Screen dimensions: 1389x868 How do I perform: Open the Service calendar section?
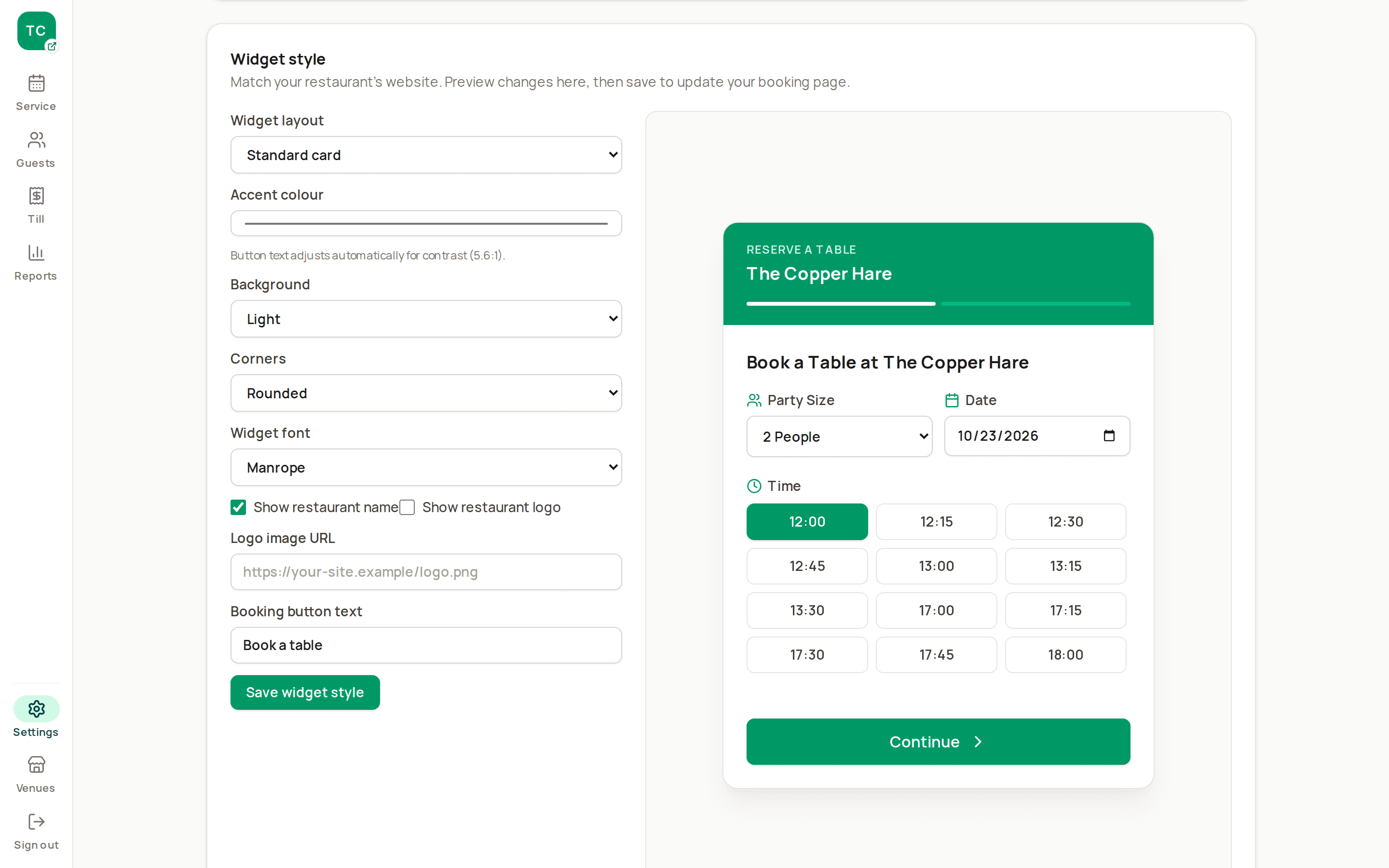[x=36, y=93]
